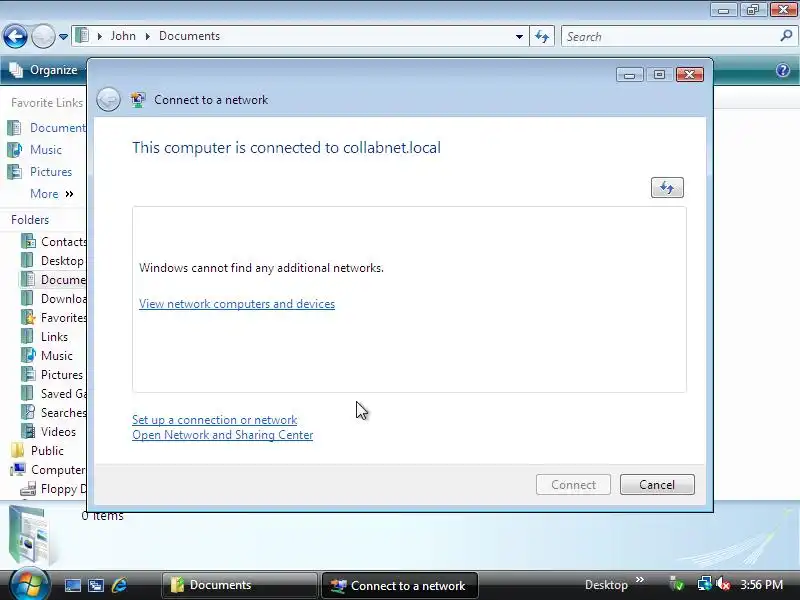
Task: Select Documents folder in the Folders tree
Action: point(54,280)
